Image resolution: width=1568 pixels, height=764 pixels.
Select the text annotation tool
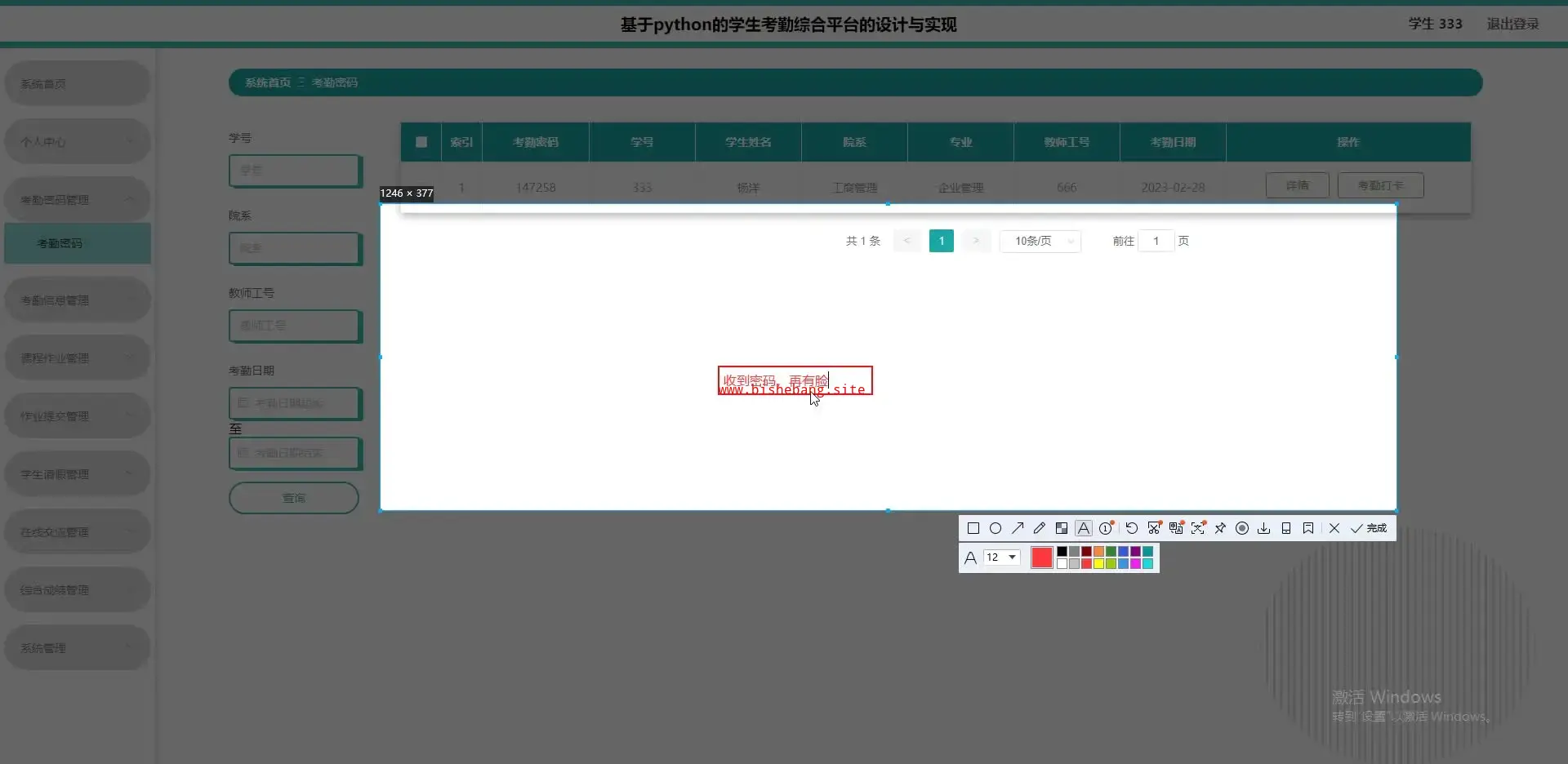point(1083,528)
